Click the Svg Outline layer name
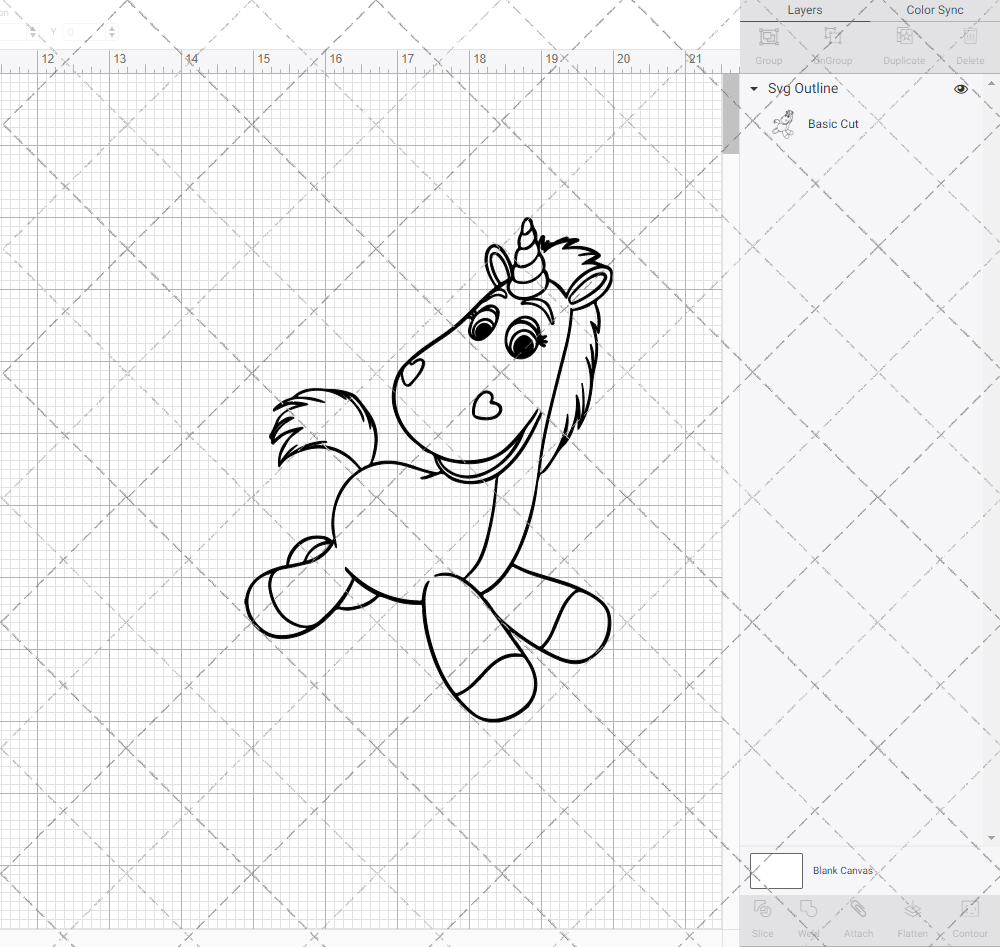The width and height of the screenshot is (1000, 947). pos(802,89)
